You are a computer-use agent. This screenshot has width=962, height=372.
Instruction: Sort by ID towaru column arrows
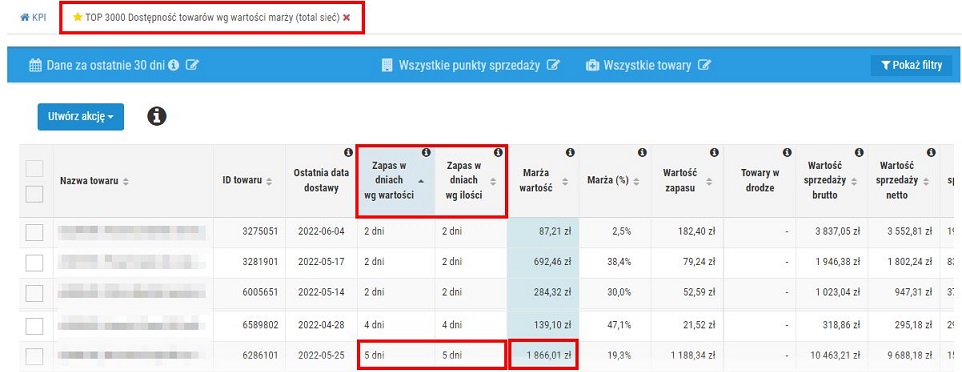(x=269, y=181)
